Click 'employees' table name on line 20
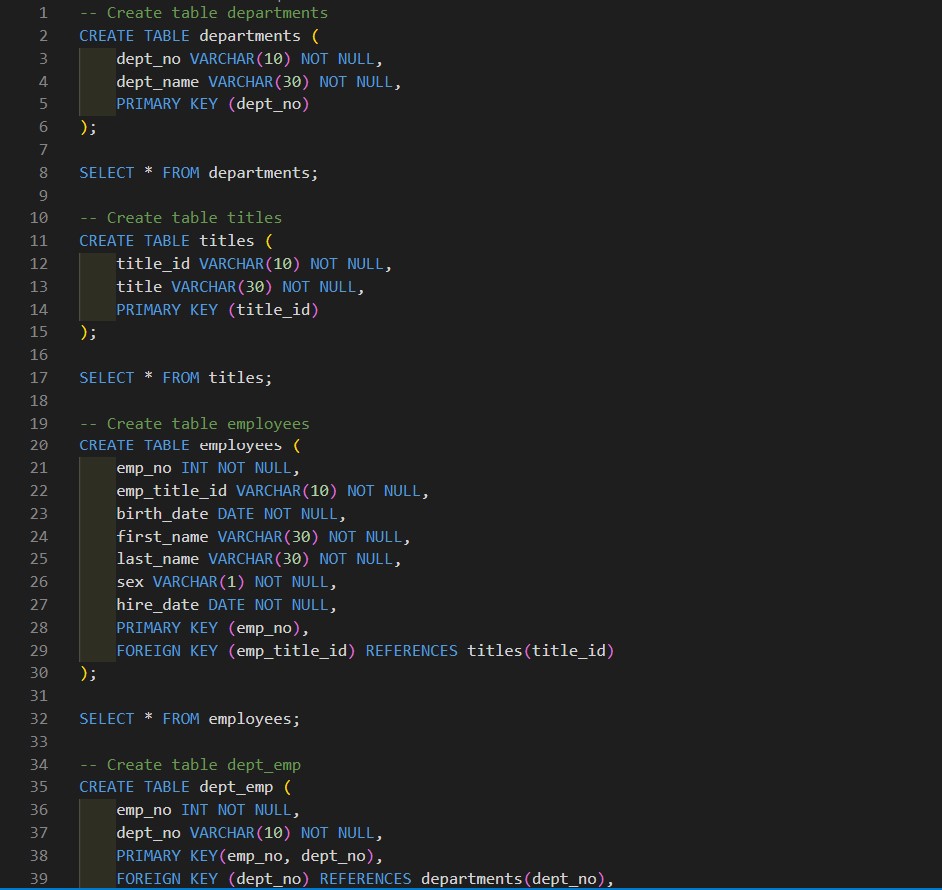942x890 pixels. click(240, 445)
